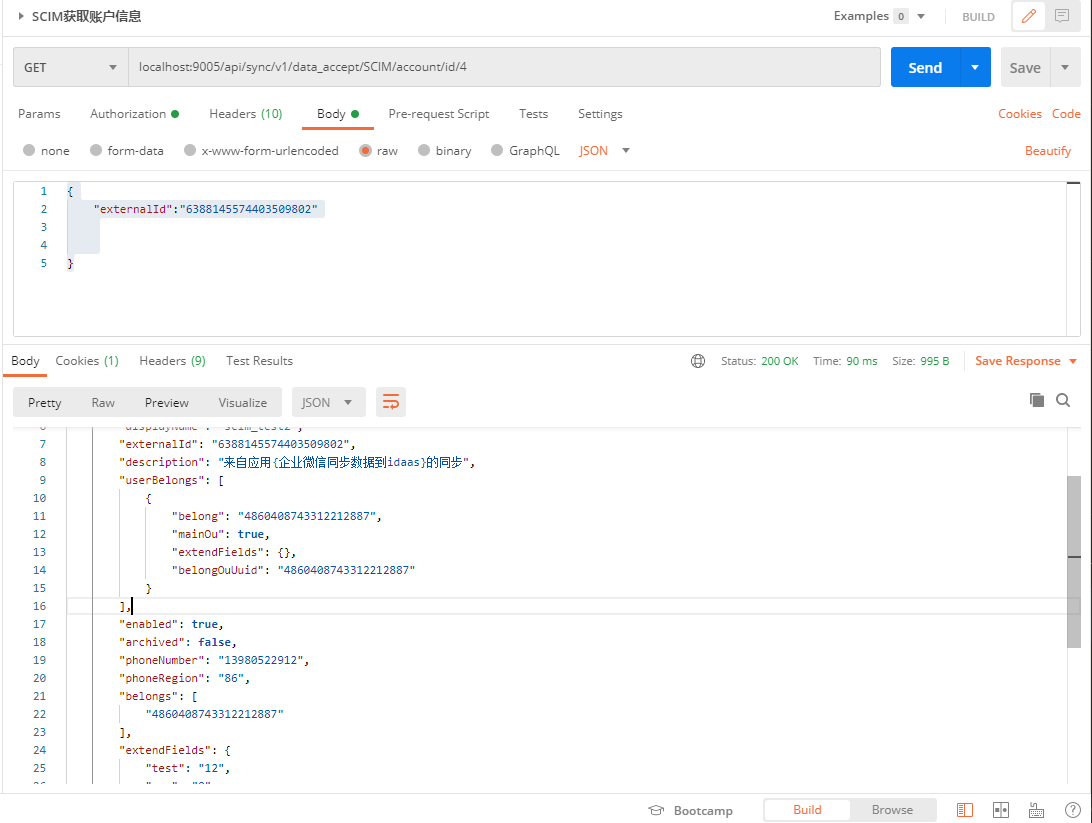Expand the Send button dropdown arrow
Screen dimensions: 1092x823
pyautogui.click(x=975, y=68)
